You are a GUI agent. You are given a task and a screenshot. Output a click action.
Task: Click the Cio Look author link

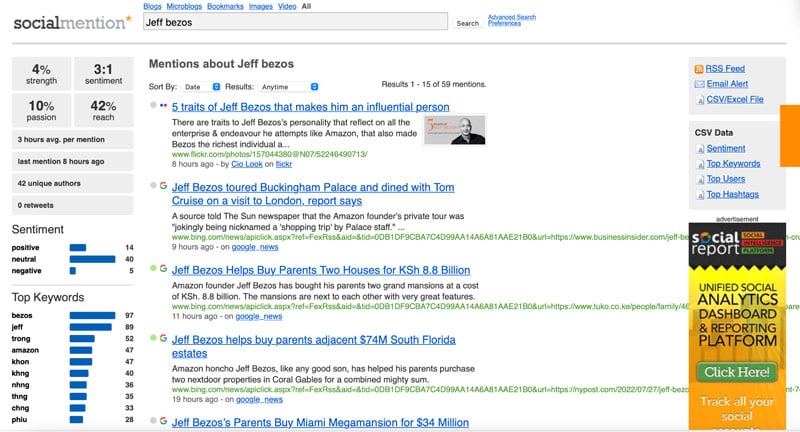pyautogui.click(x=246, y=164)
